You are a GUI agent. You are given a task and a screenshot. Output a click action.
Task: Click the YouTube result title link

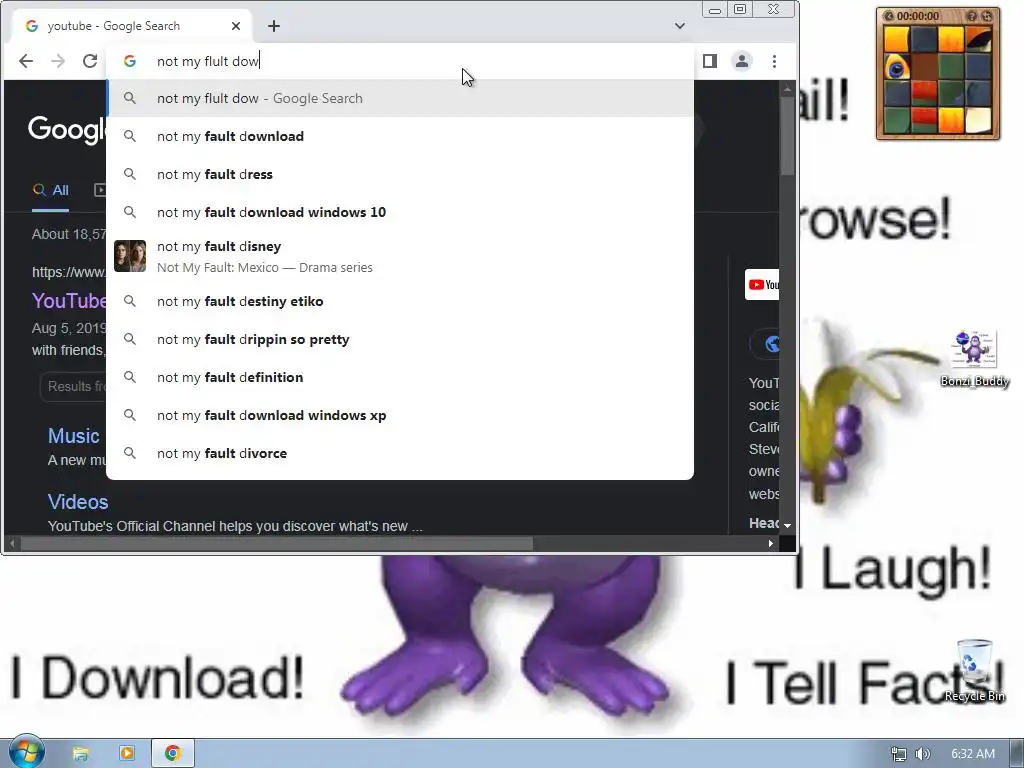[69, 300]
